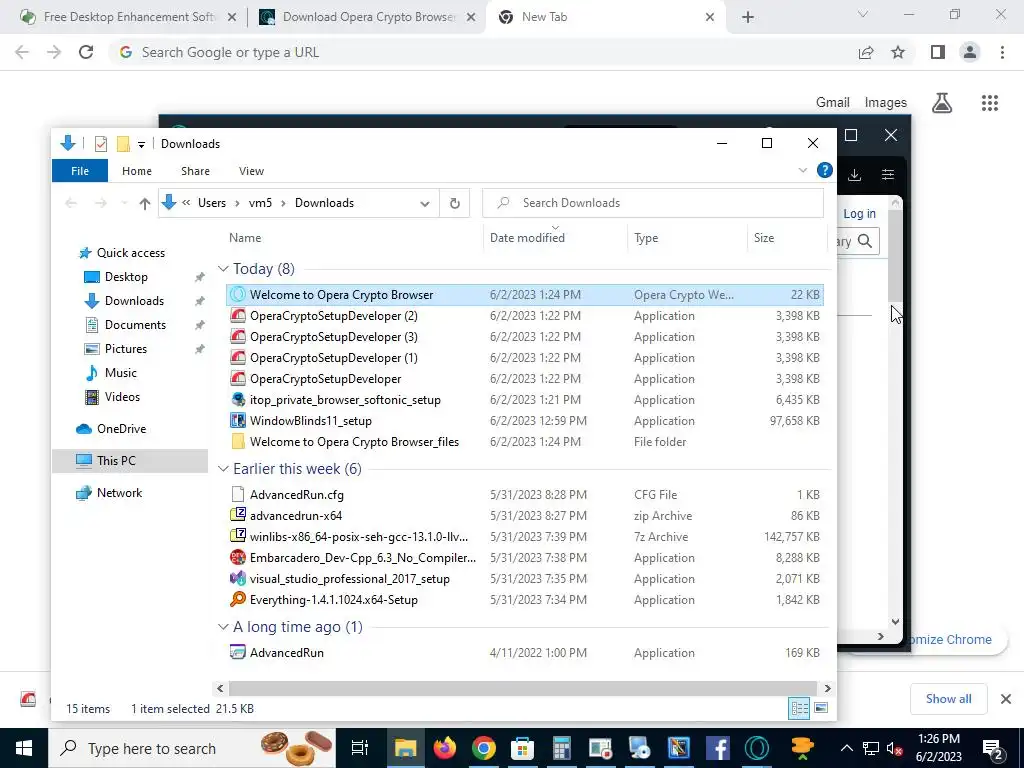The width and height of the screenshot is (1024, 768).
Task: Select OperaCryptoSetupDeveloper (3) file
Action: point(333,337)
